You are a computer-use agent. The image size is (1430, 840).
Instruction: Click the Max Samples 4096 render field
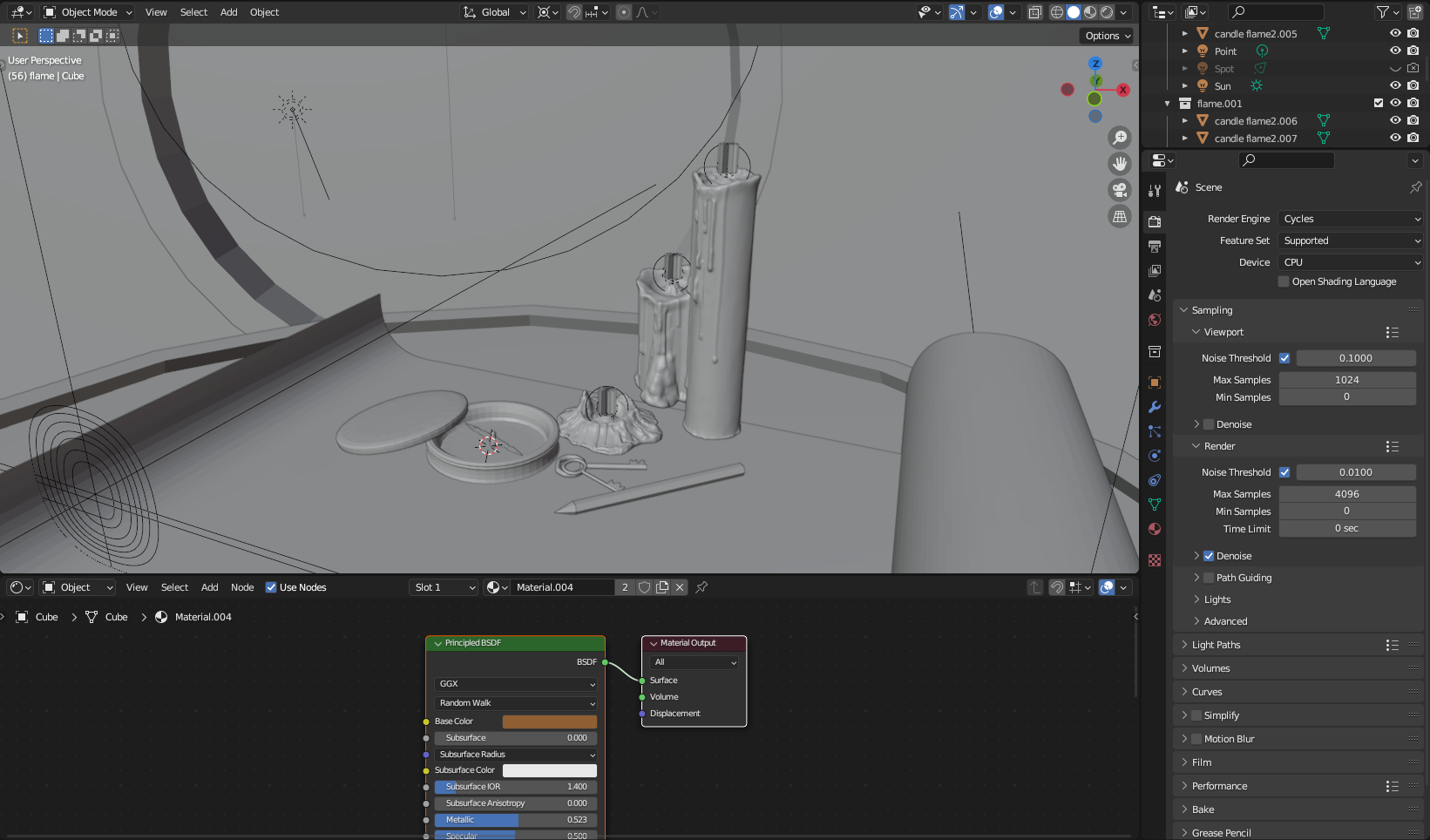pyautogui.click(x=1347, y=493)
